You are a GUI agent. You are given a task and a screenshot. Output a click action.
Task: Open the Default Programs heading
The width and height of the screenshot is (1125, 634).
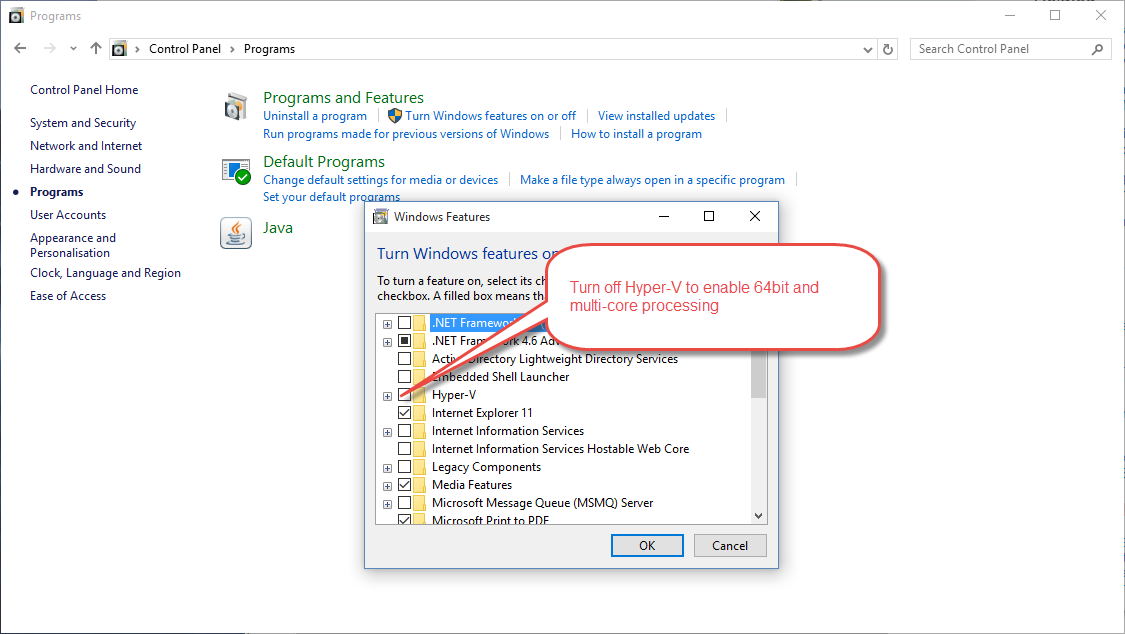coord(324,161)
